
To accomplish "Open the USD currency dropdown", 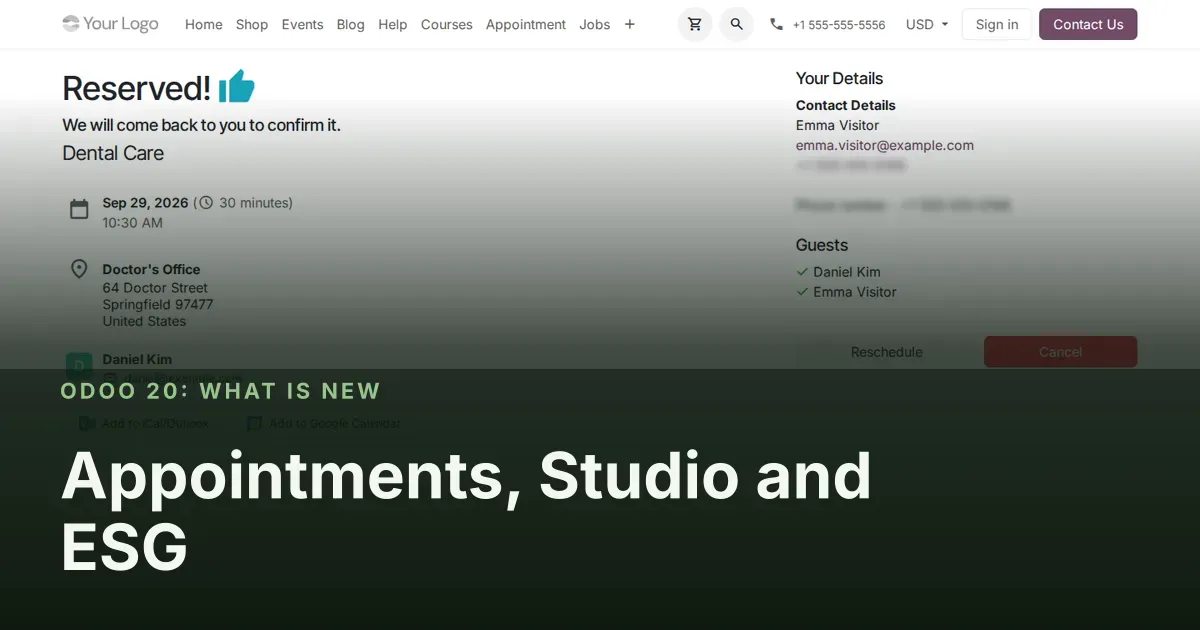I will pos(927,24).
